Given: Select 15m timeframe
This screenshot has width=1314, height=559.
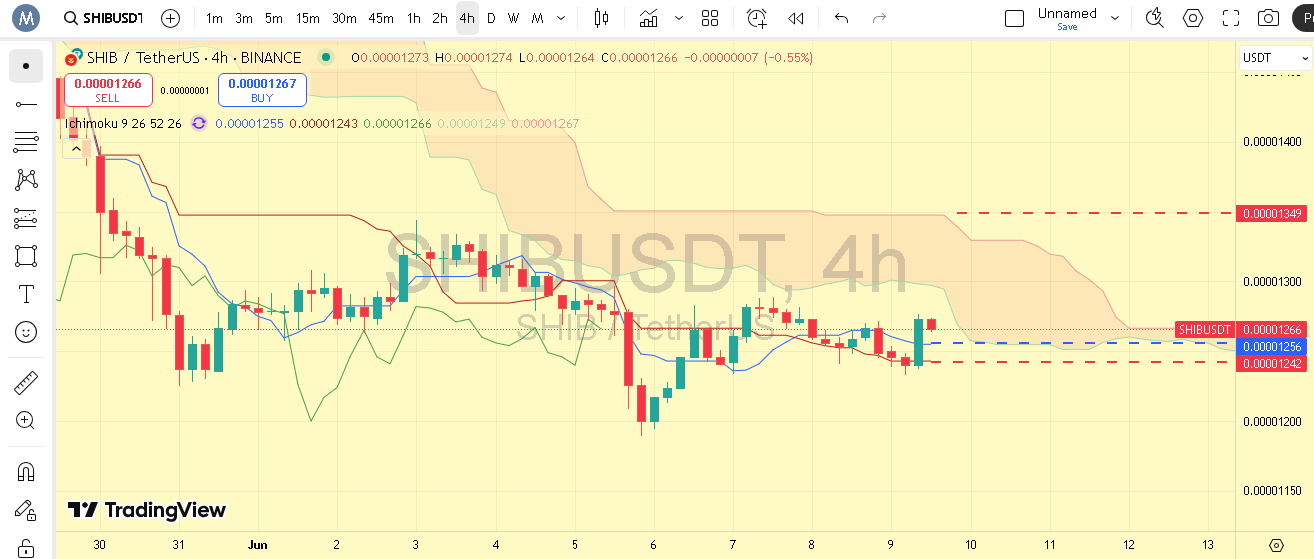Looking at the screenshot, I should [308, 18].
